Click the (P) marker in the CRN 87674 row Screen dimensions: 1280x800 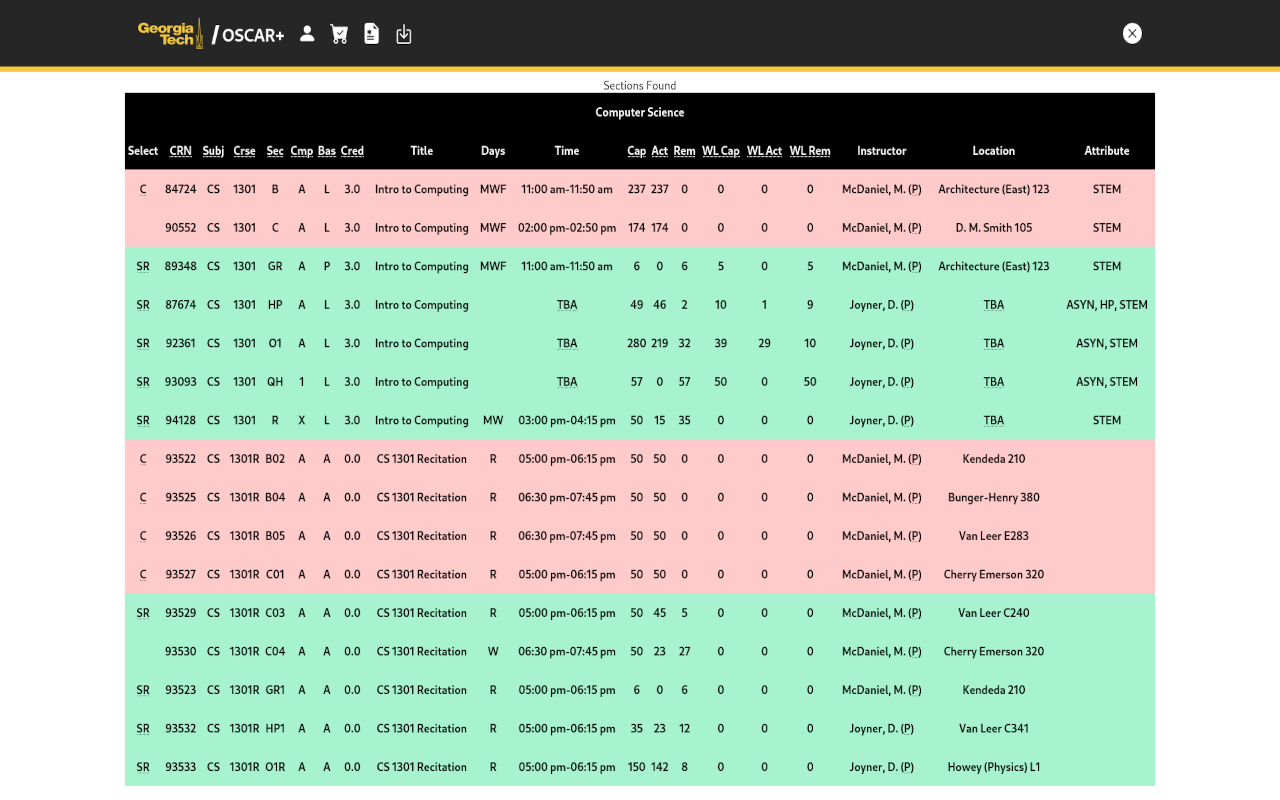point(906,305)
